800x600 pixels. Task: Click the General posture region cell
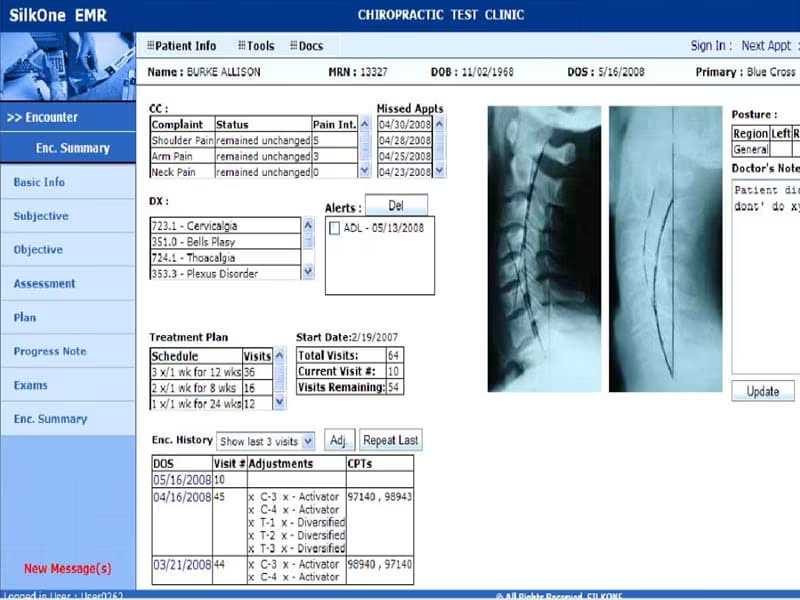[751, 149]
